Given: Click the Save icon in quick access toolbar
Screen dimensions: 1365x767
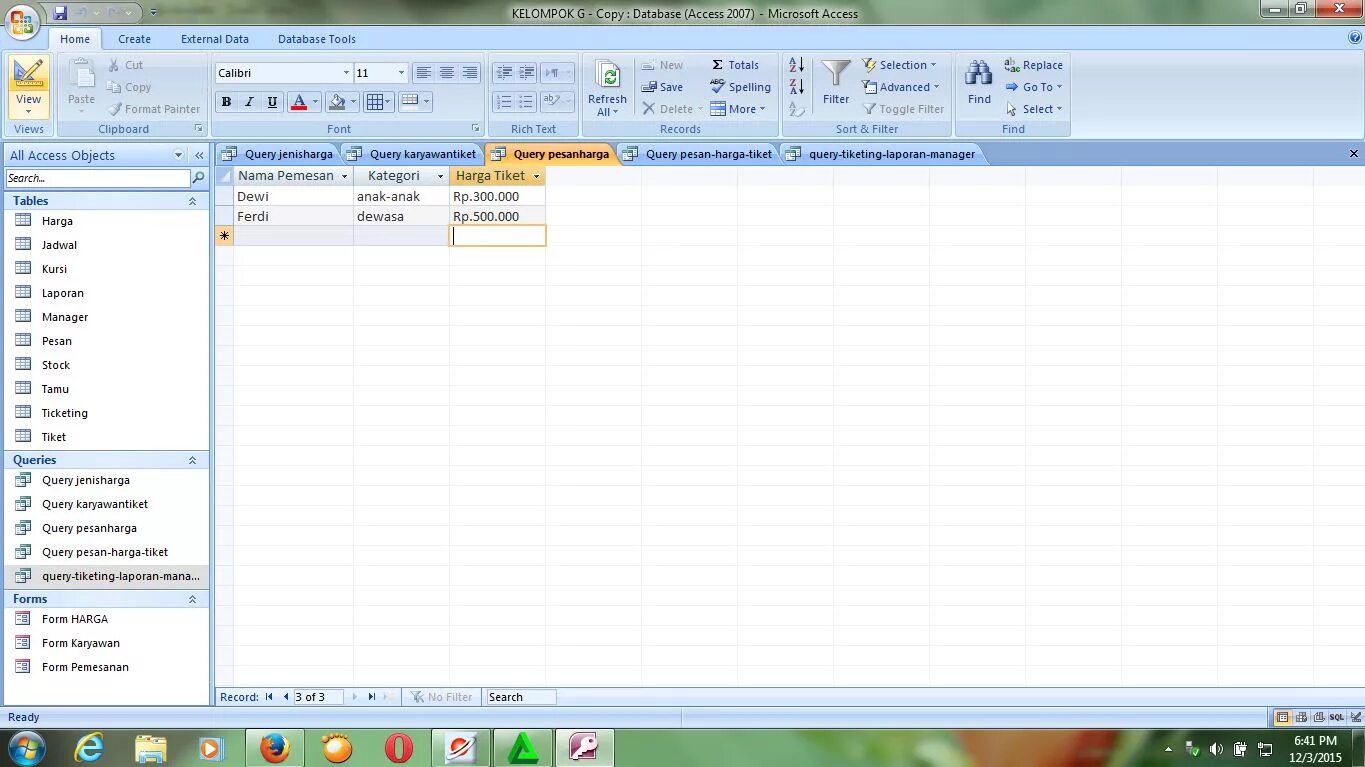Looking at the screenshot, I should 59,13.
